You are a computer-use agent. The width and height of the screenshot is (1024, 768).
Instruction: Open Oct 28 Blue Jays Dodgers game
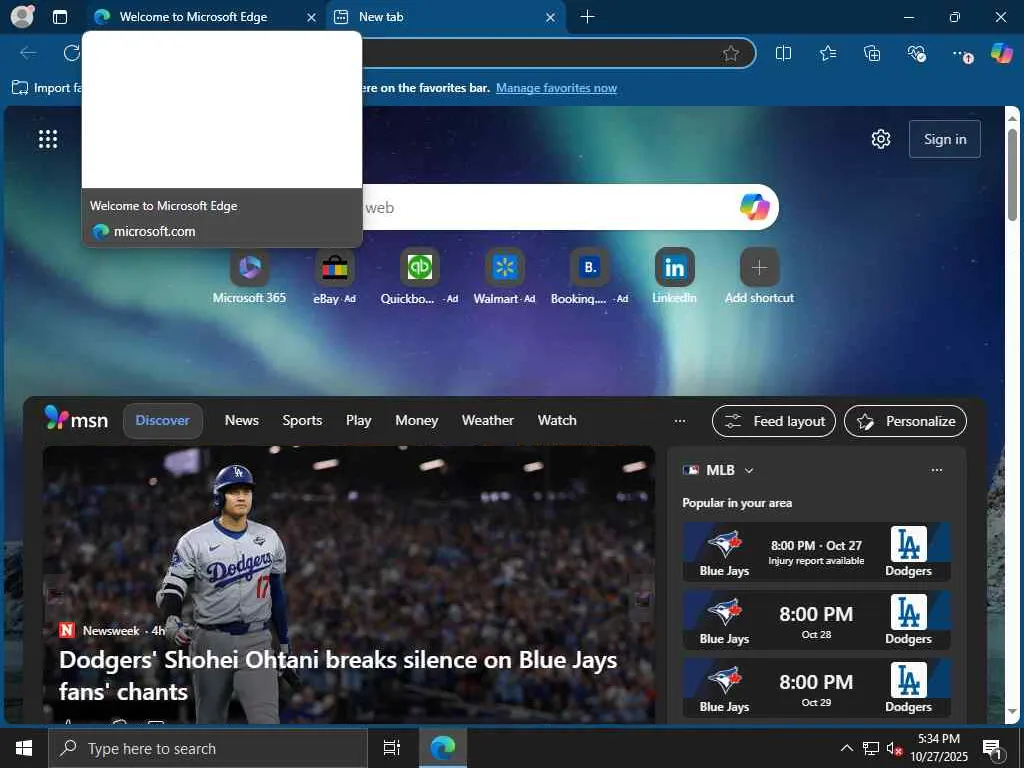click(x=816, y=620)
